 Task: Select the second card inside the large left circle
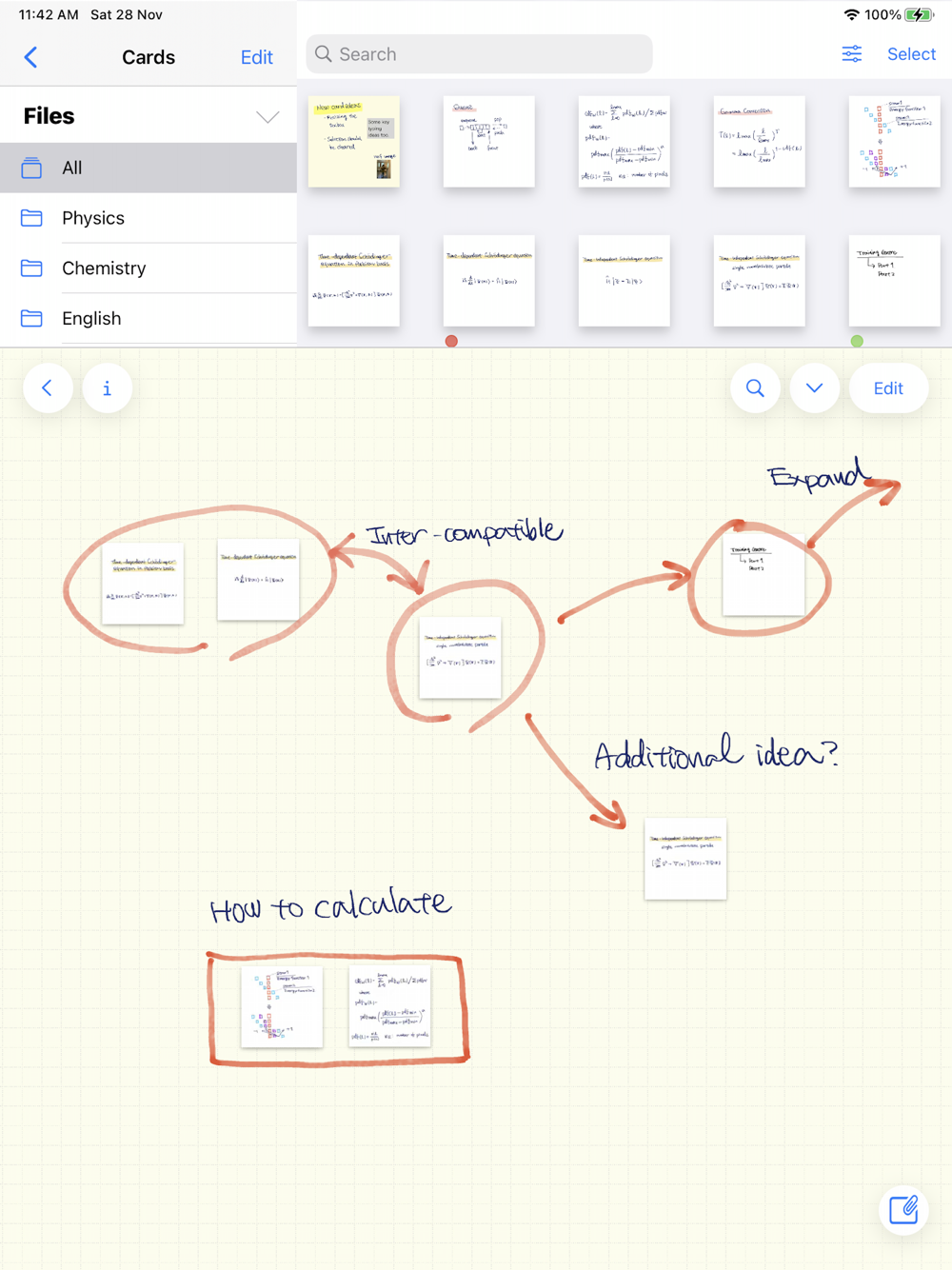[x=258, y=580]
